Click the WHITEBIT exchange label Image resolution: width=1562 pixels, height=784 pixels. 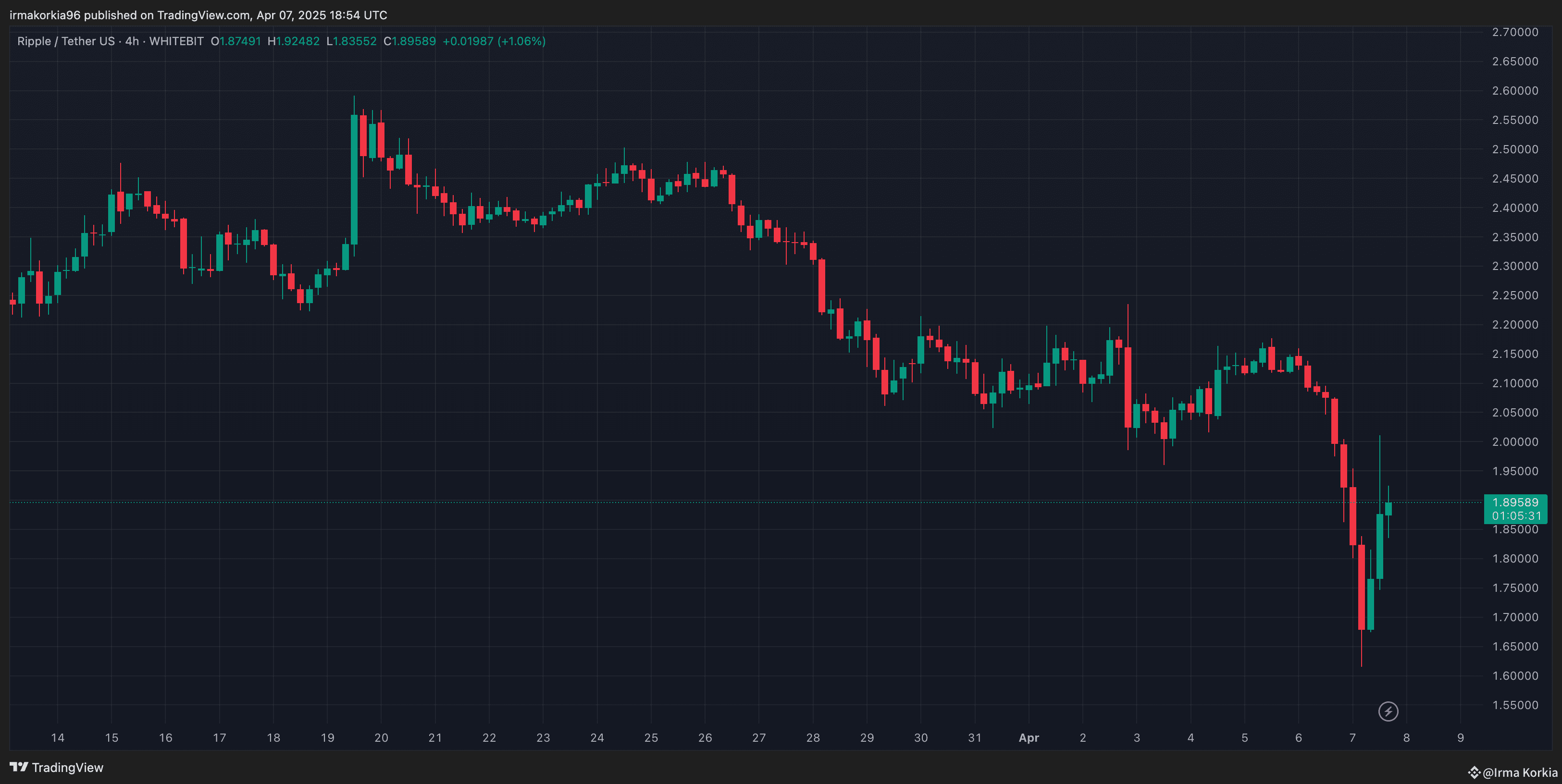coord(176,41)
